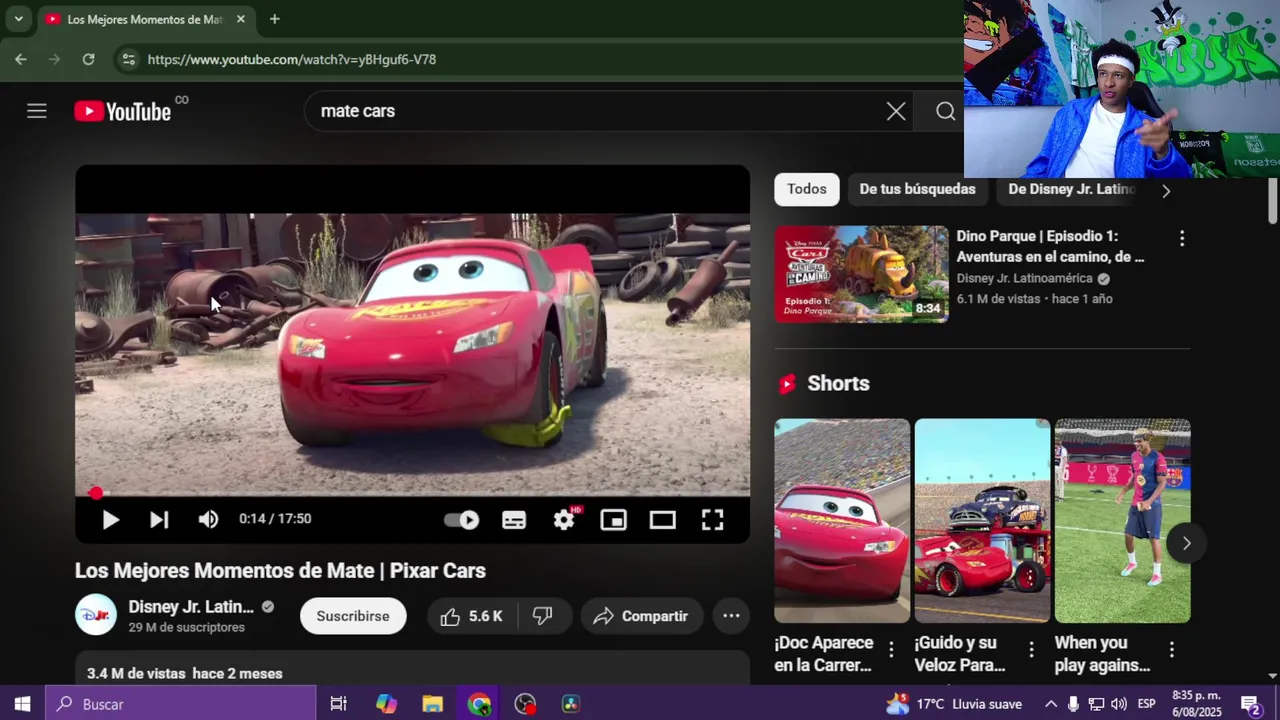Open the YouTube hamburger guide menu

coord(37,111)
